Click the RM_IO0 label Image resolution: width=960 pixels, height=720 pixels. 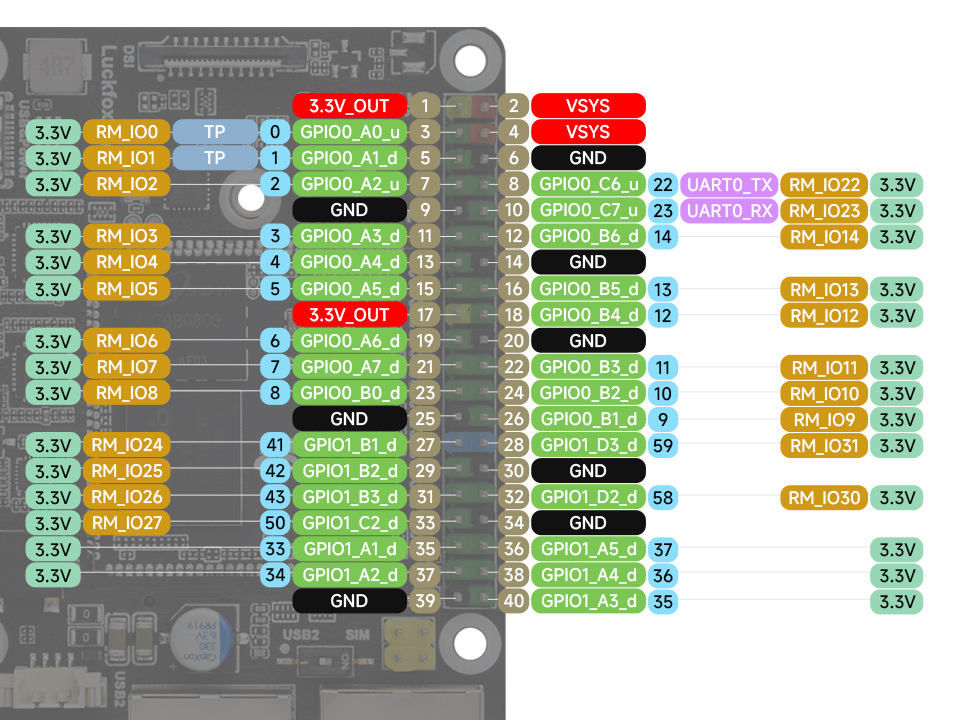125,132
